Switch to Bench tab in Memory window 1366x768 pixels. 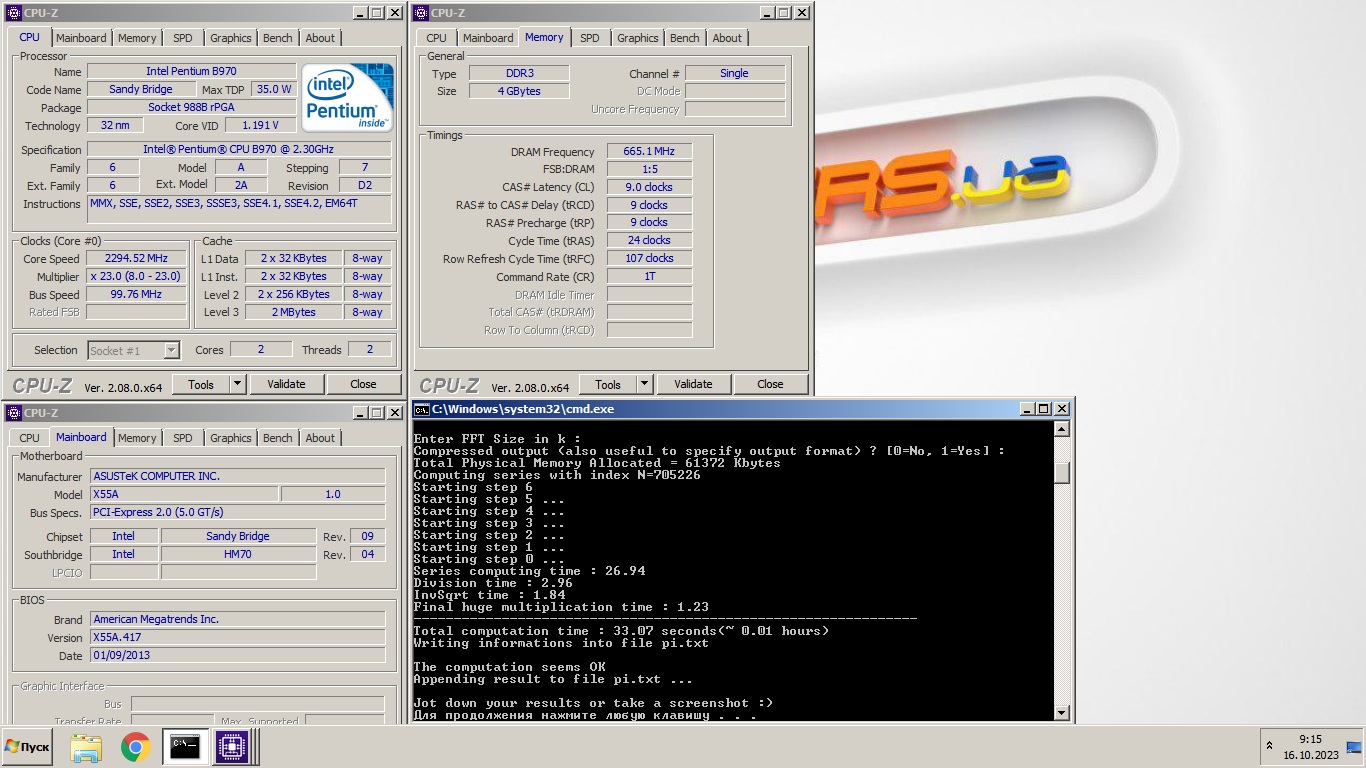[x=685, y=38]
